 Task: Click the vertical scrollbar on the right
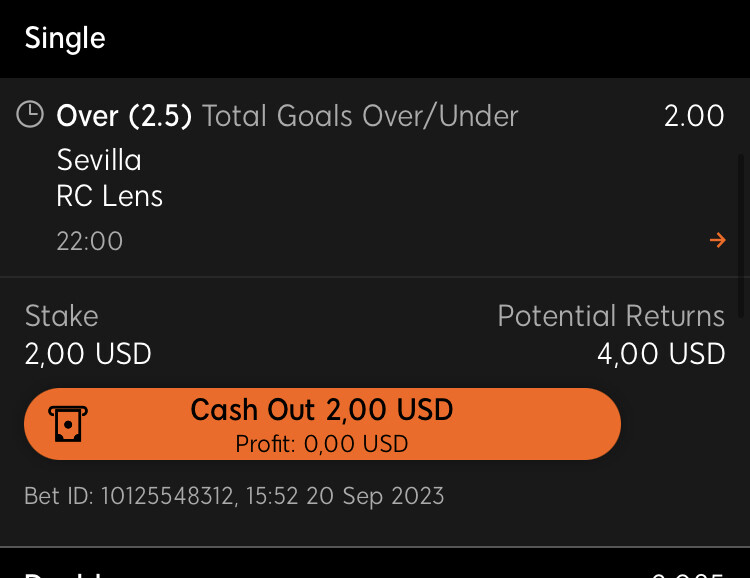[740, 235]
